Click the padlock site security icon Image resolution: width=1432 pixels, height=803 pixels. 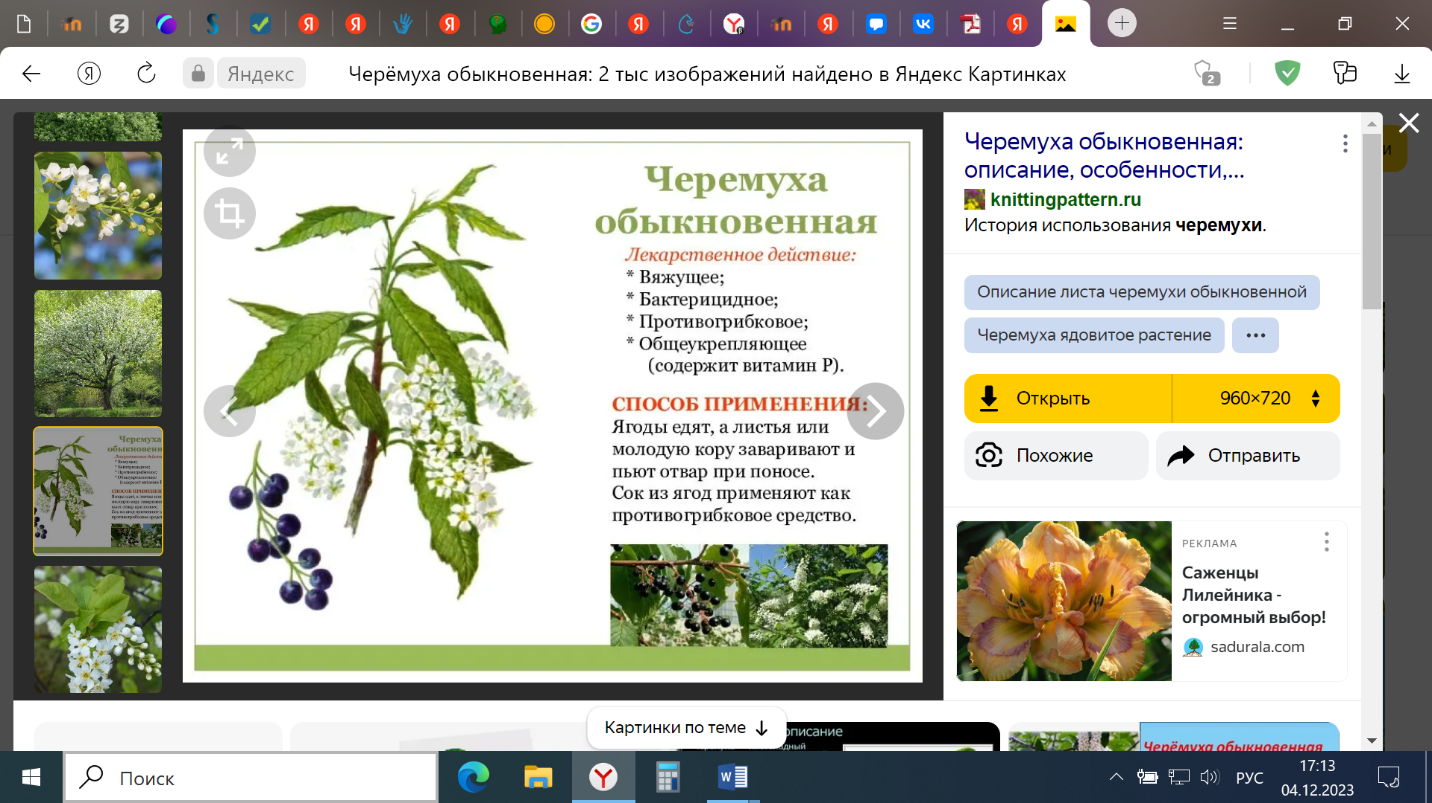[198, 74]
